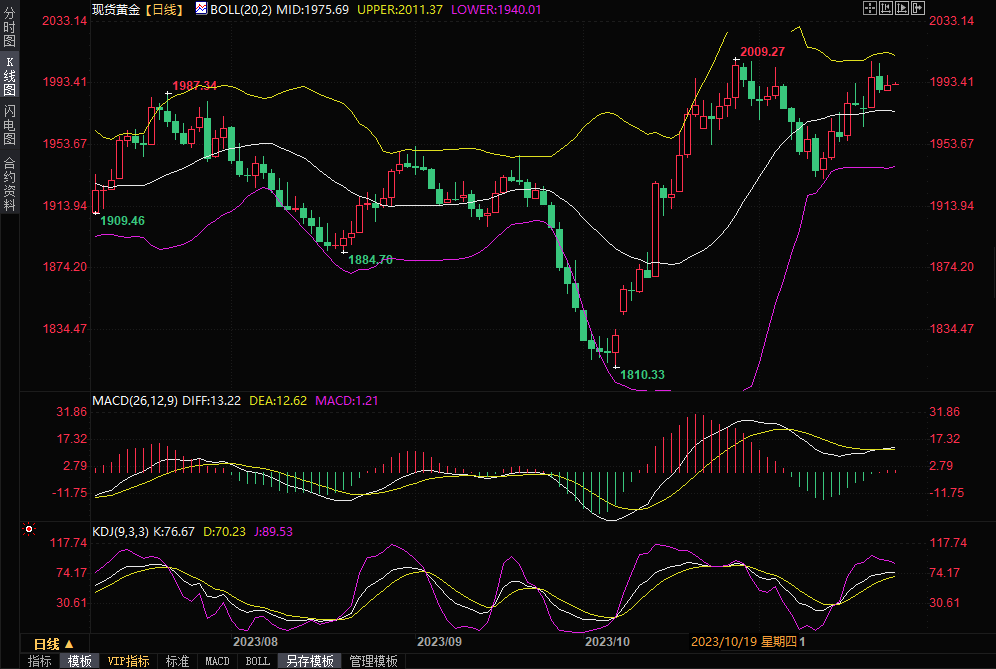The width and height of the screenshot is (996, 669).
Task: Apply the 标准 template
Action: coord(177,661)
